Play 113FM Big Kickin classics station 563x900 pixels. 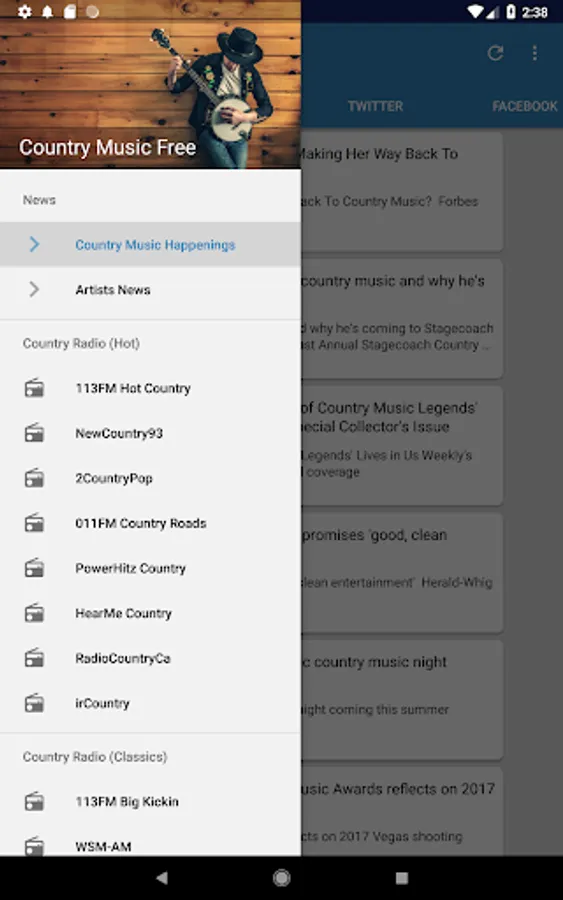(x=150, y=801)
